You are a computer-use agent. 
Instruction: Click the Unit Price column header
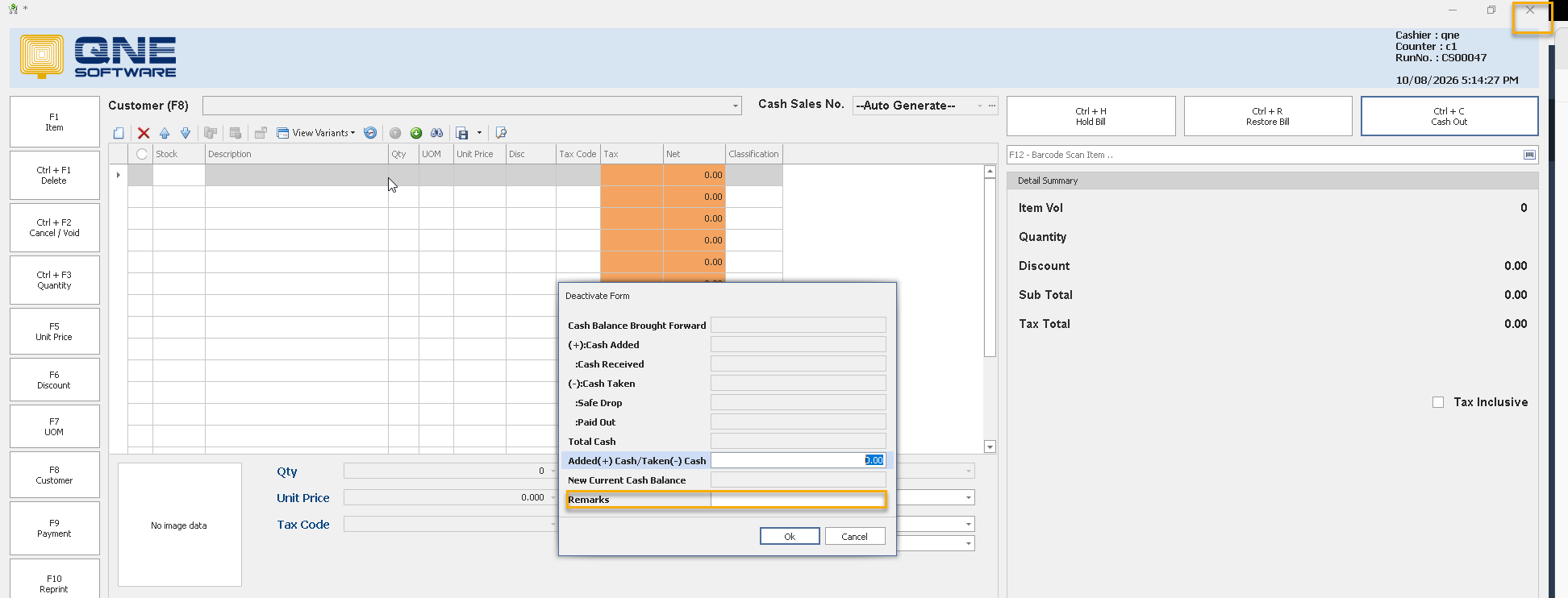click(x=480, y=154)
